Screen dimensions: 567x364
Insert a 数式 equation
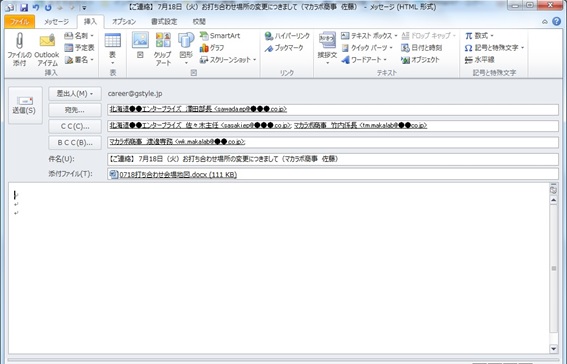pyautogui.click(x=479, y=36)
